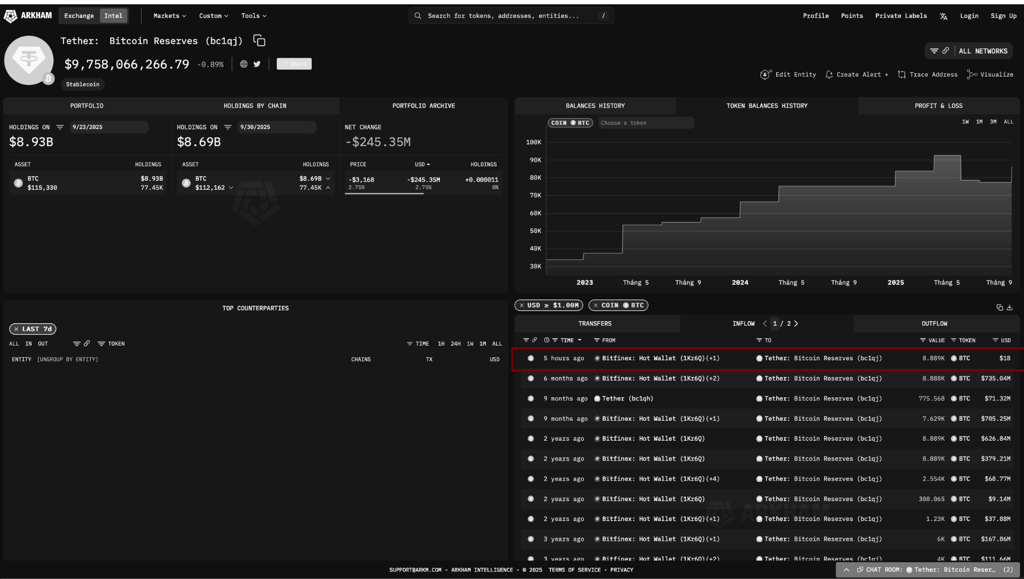This screenshot has height=579, width=1024.
Task: Go to next page of inflow transfers
Action: (x=796, y=324)
